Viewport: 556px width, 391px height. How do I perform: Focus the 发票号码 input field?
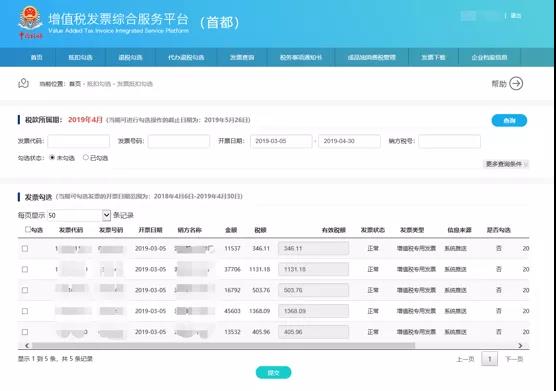[x=179, y=141]
